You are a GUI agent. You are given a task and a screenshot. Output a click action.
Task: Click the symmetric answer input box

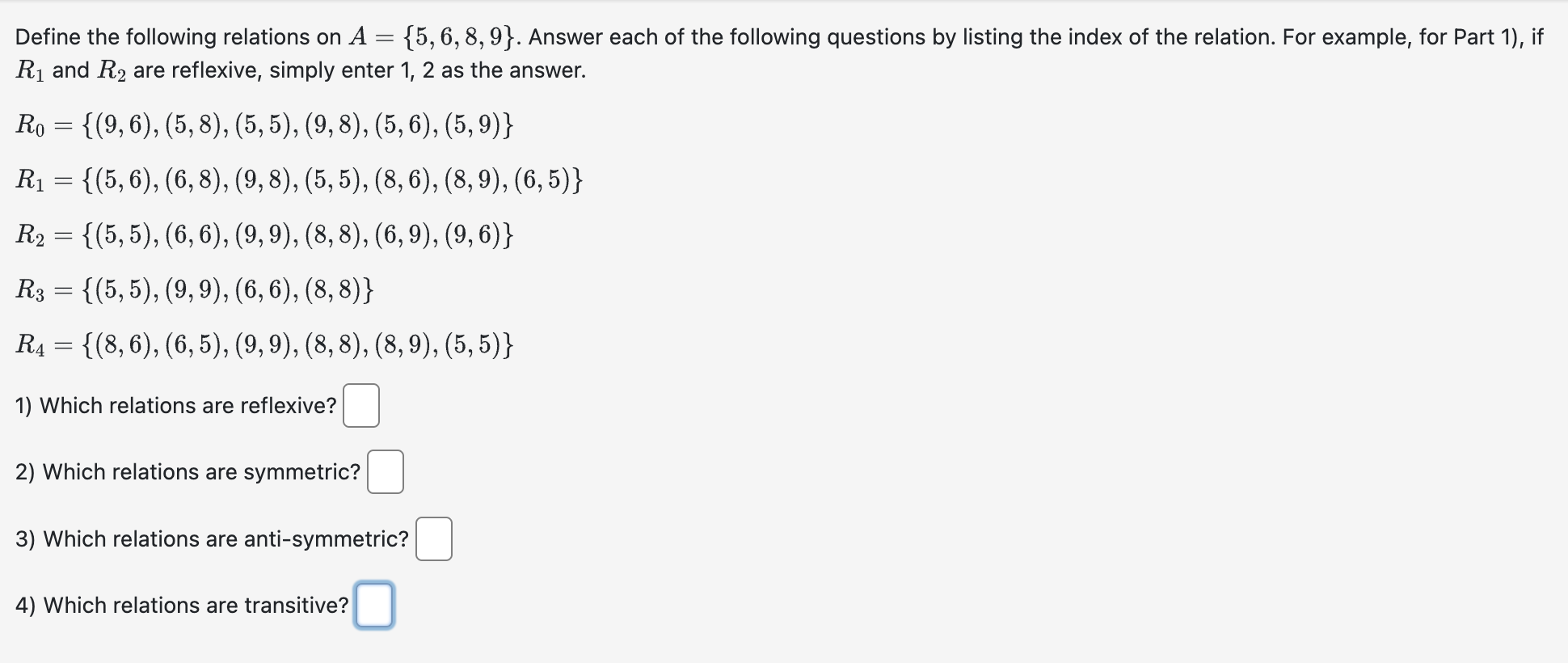click(x=386, y=473)
